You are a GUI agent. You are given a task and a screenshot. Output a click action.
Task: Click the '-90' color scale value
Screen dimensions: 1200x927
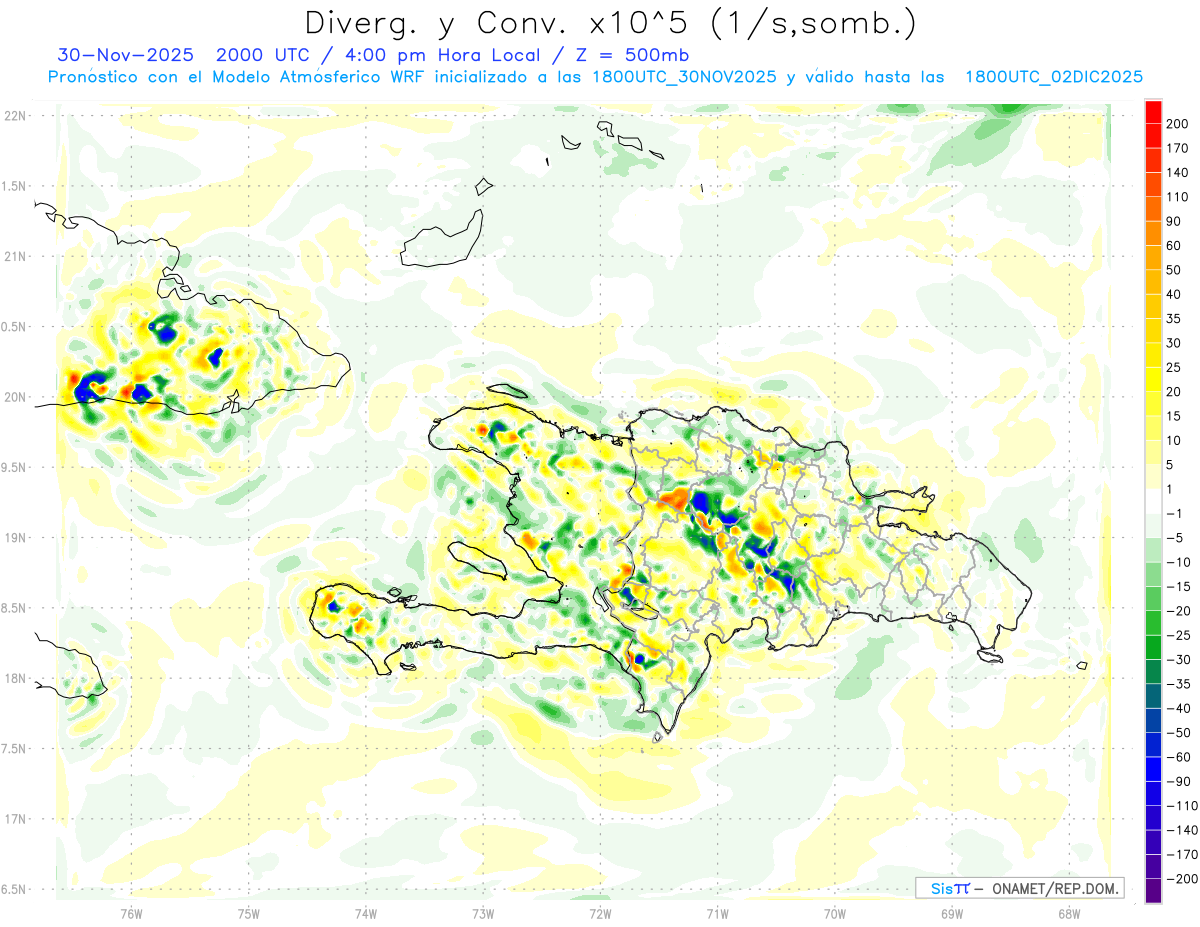click(1177, 781)
